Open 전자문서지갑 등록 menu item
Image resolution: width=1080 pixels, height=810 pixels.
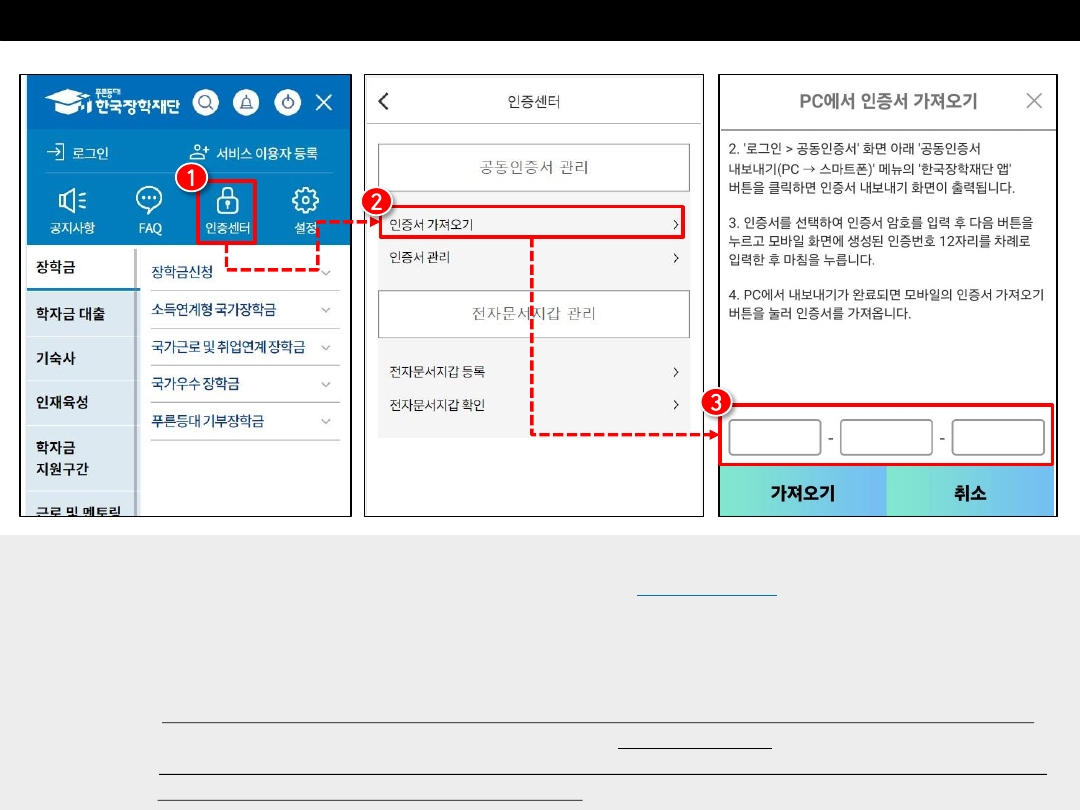point(534,372)
